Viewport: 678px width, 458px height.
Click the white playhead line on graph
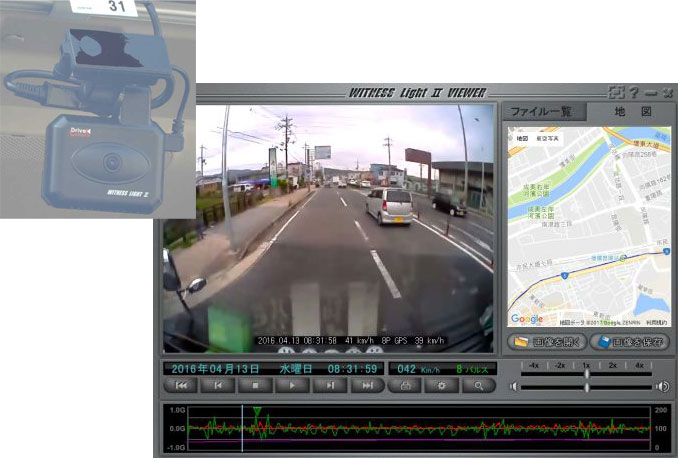pyautogui.click(x=242, y=428)
